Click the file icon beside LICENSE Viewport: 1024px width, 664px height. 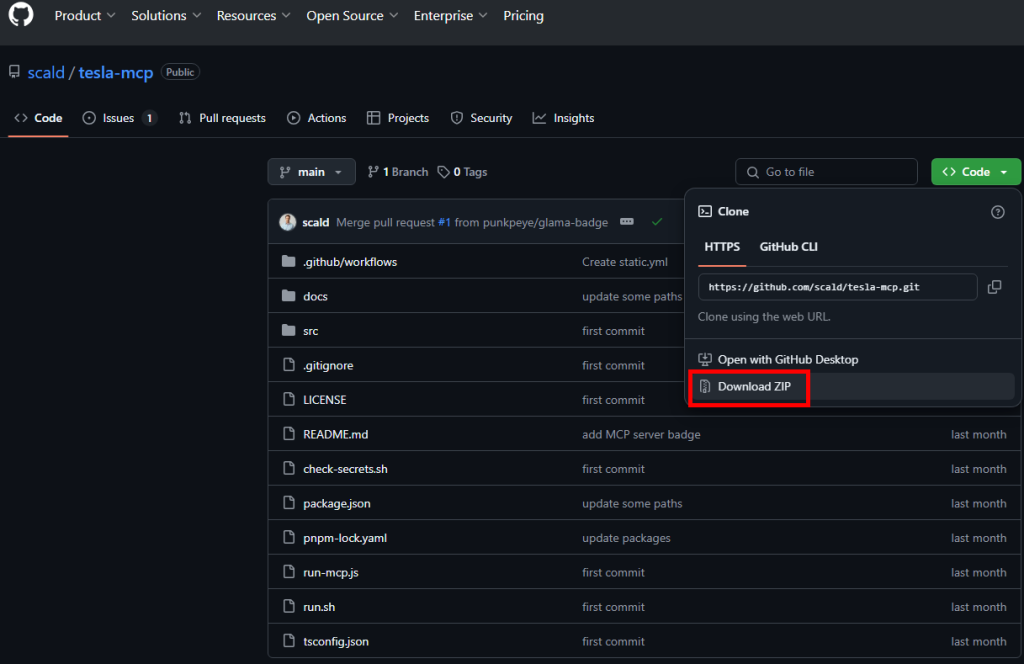coord(289,400)
